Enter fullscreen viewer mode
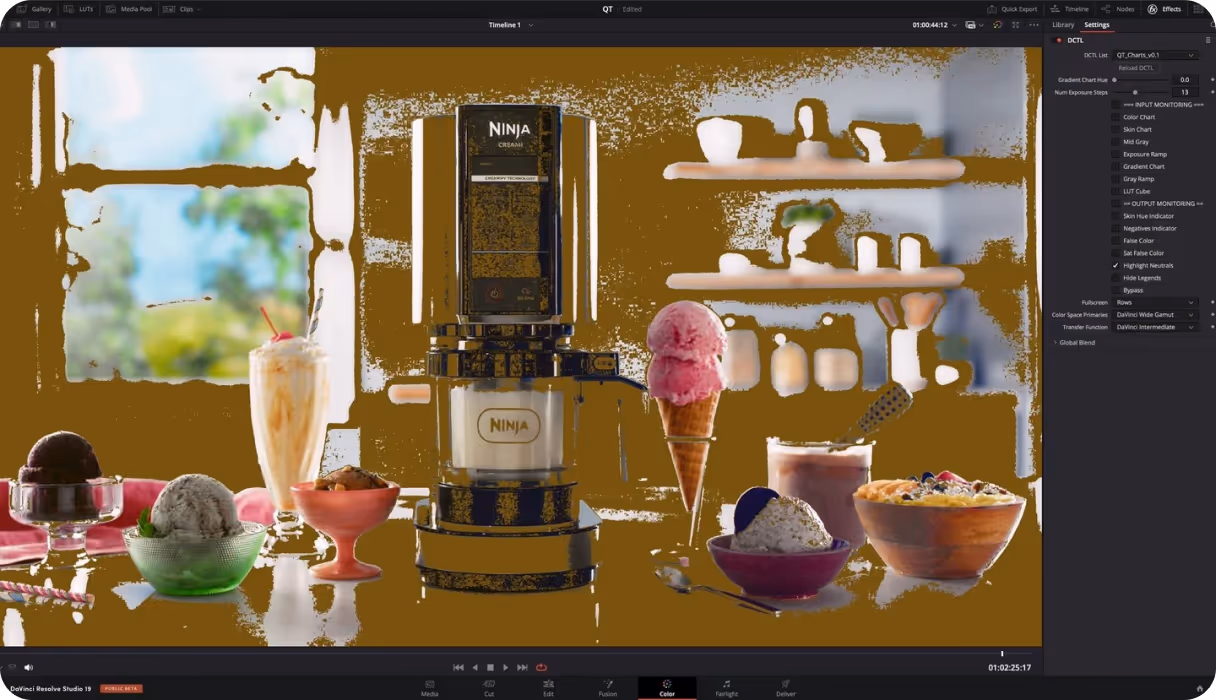 click(1016, 24)
